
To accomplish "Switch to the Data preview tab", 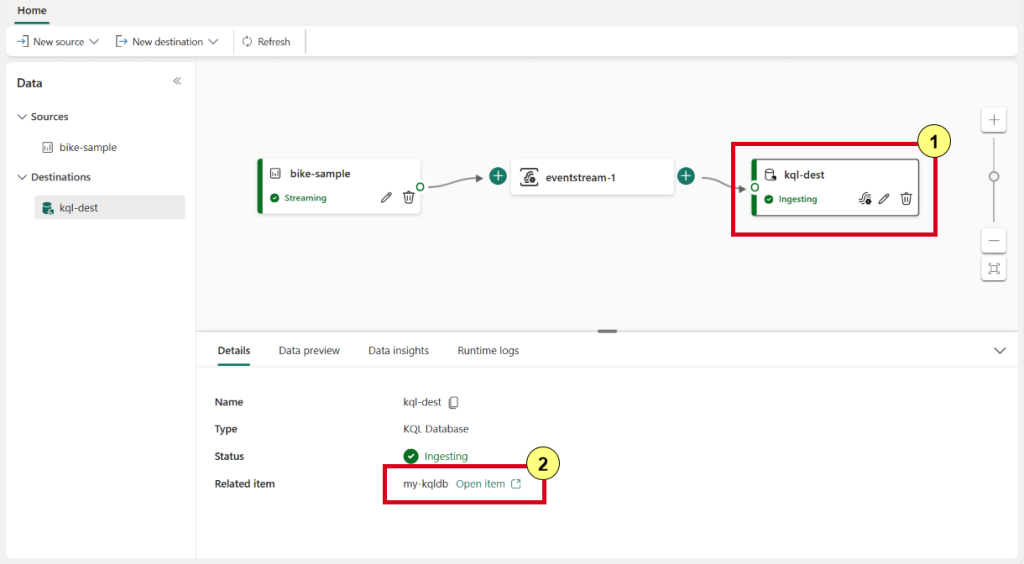I will click(x=309, y=351).
